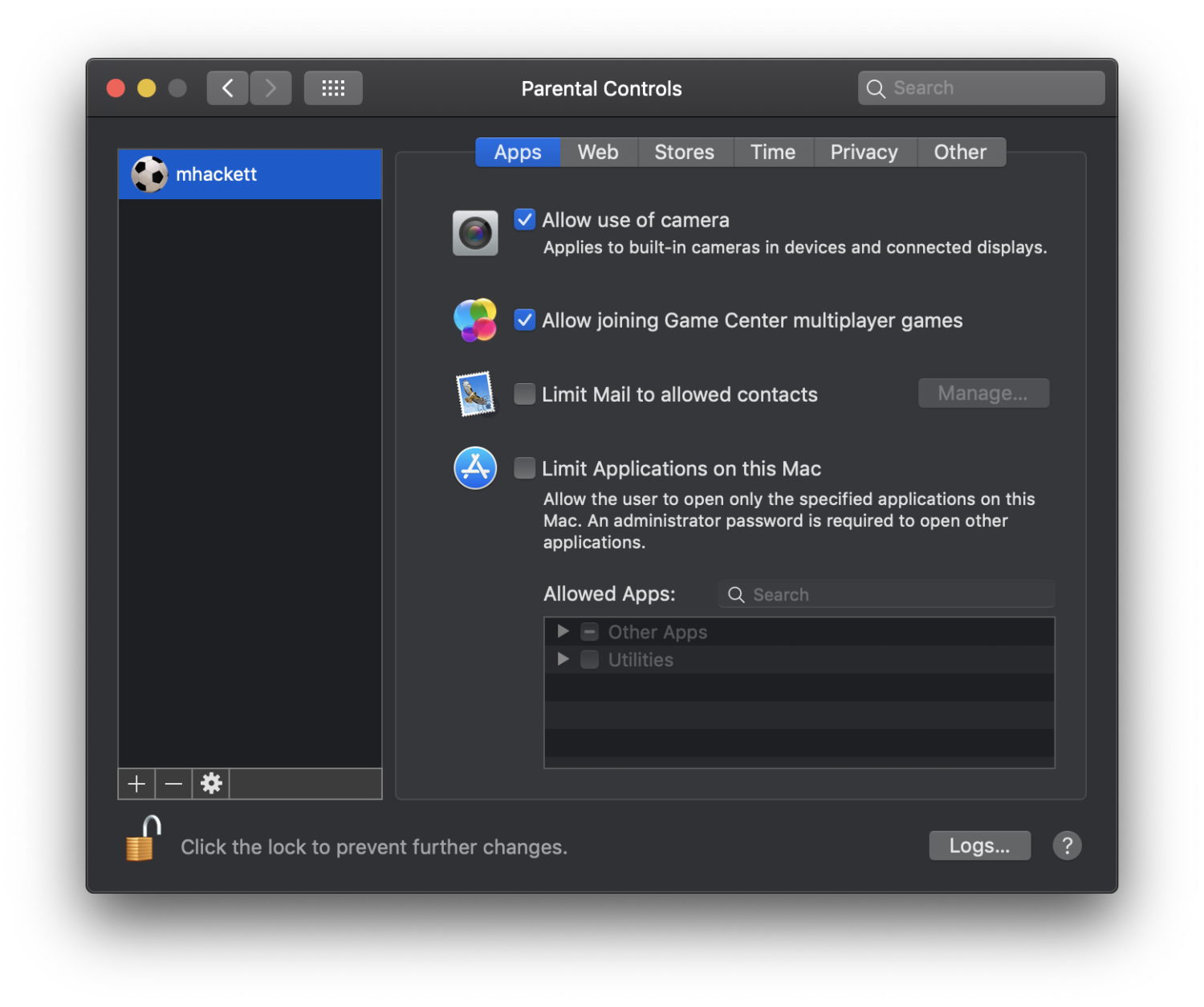The height and width of the screenshot is (1007, 1204).
Task: Expand the Utilities category
Action: point(563,659)
